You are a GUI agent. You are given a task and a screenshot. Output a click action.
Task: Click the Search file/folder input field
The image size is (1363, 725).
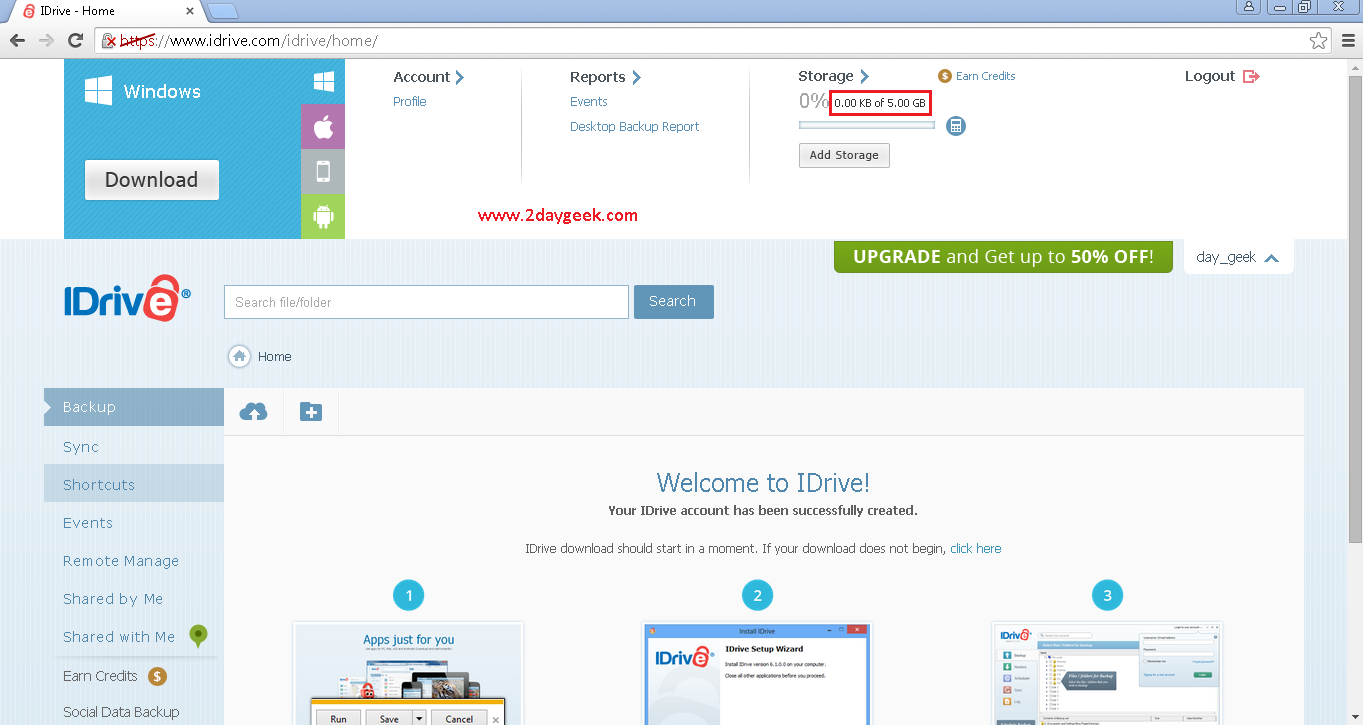426,302
